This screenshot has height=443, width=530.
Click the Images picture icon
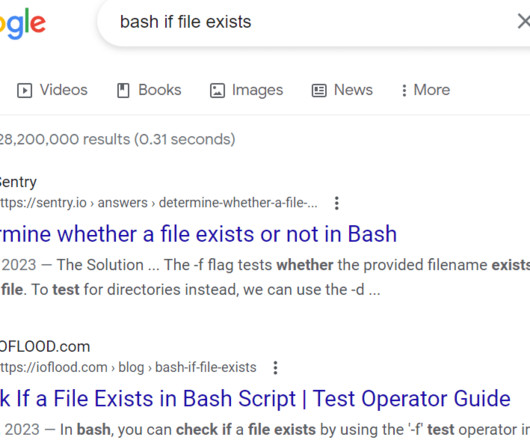tap(217, 91)
